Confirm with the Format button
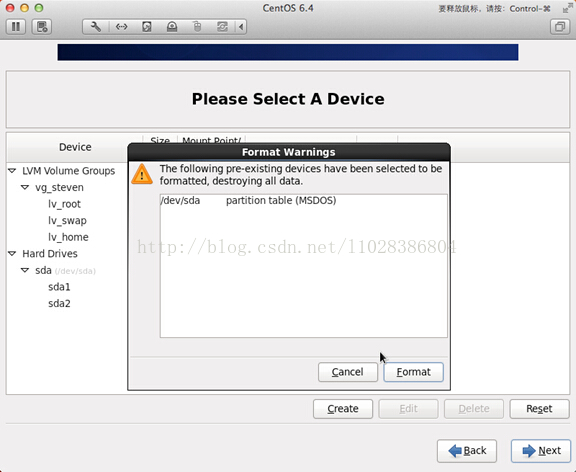The image size is (576, 472). pos(413,372)
